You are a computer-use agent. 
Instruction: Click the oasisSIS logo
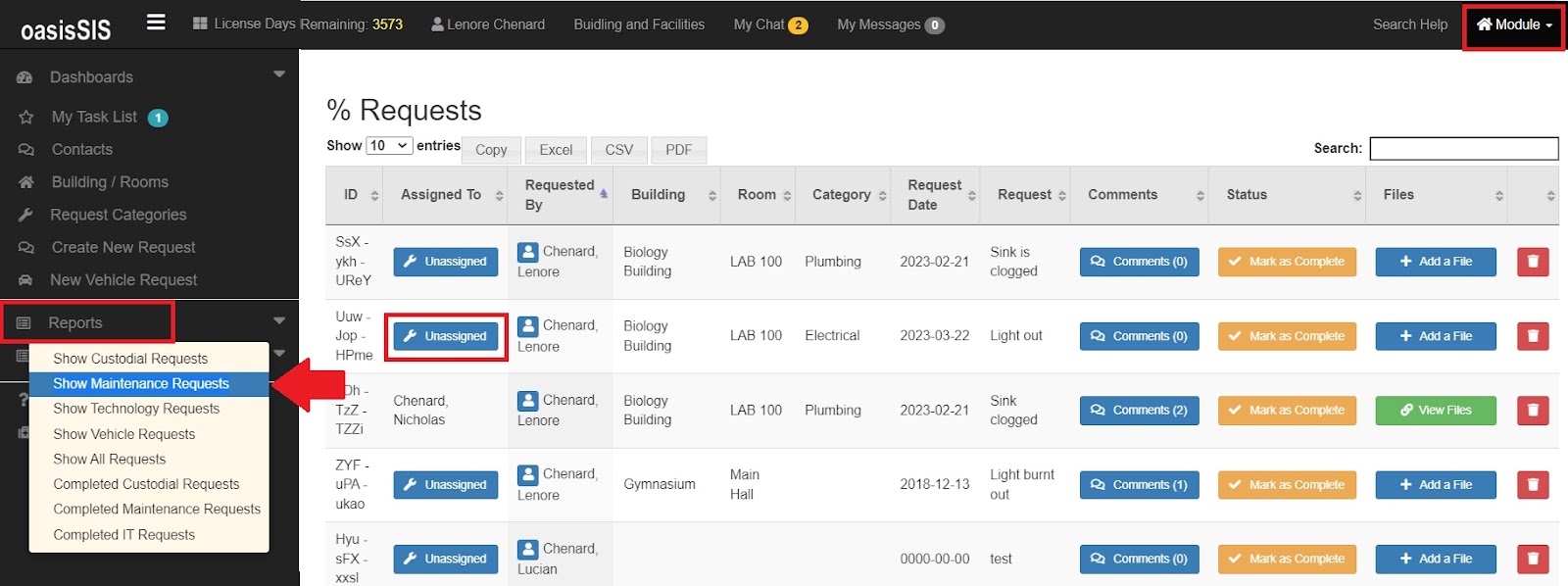(x=66, y=29)
